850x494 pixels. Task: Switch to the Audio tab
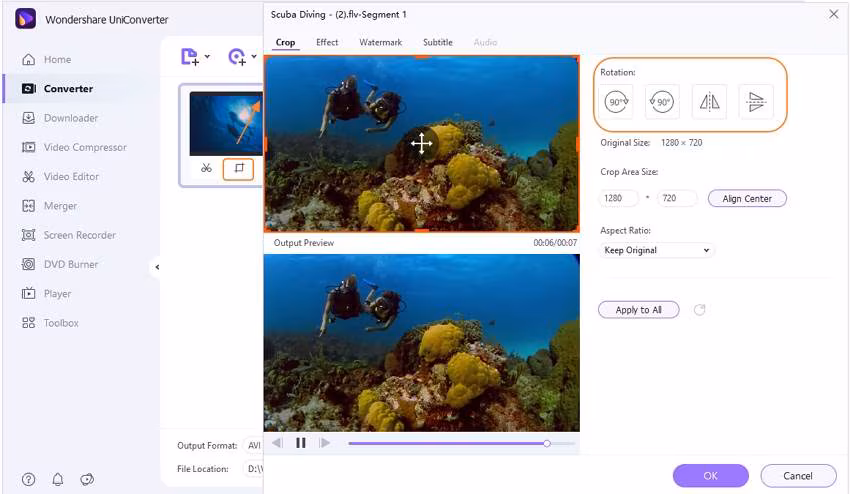pyautogui.click(x=485, y=42)
